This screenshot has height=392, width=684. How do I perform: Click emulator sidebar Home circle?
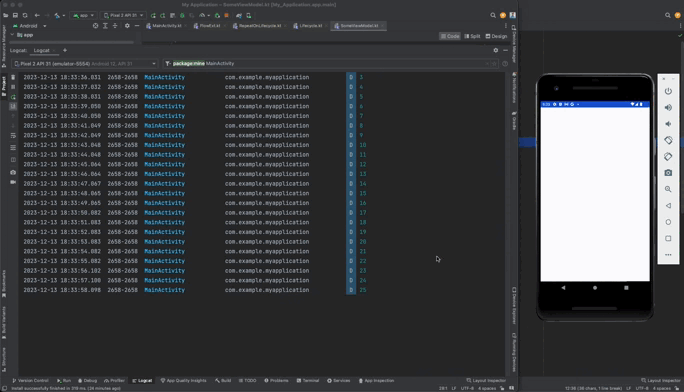(668, 222)
